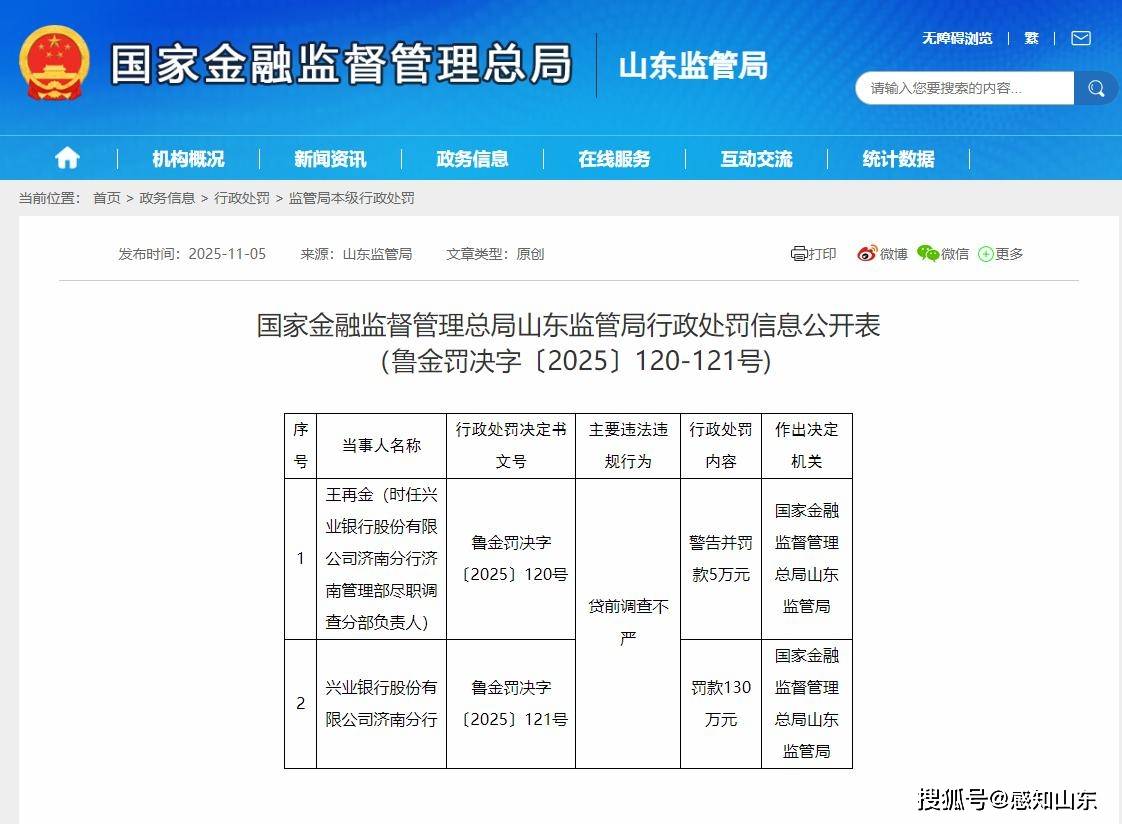Click the search magnifier button
1122x824 pixels.
1096,89
